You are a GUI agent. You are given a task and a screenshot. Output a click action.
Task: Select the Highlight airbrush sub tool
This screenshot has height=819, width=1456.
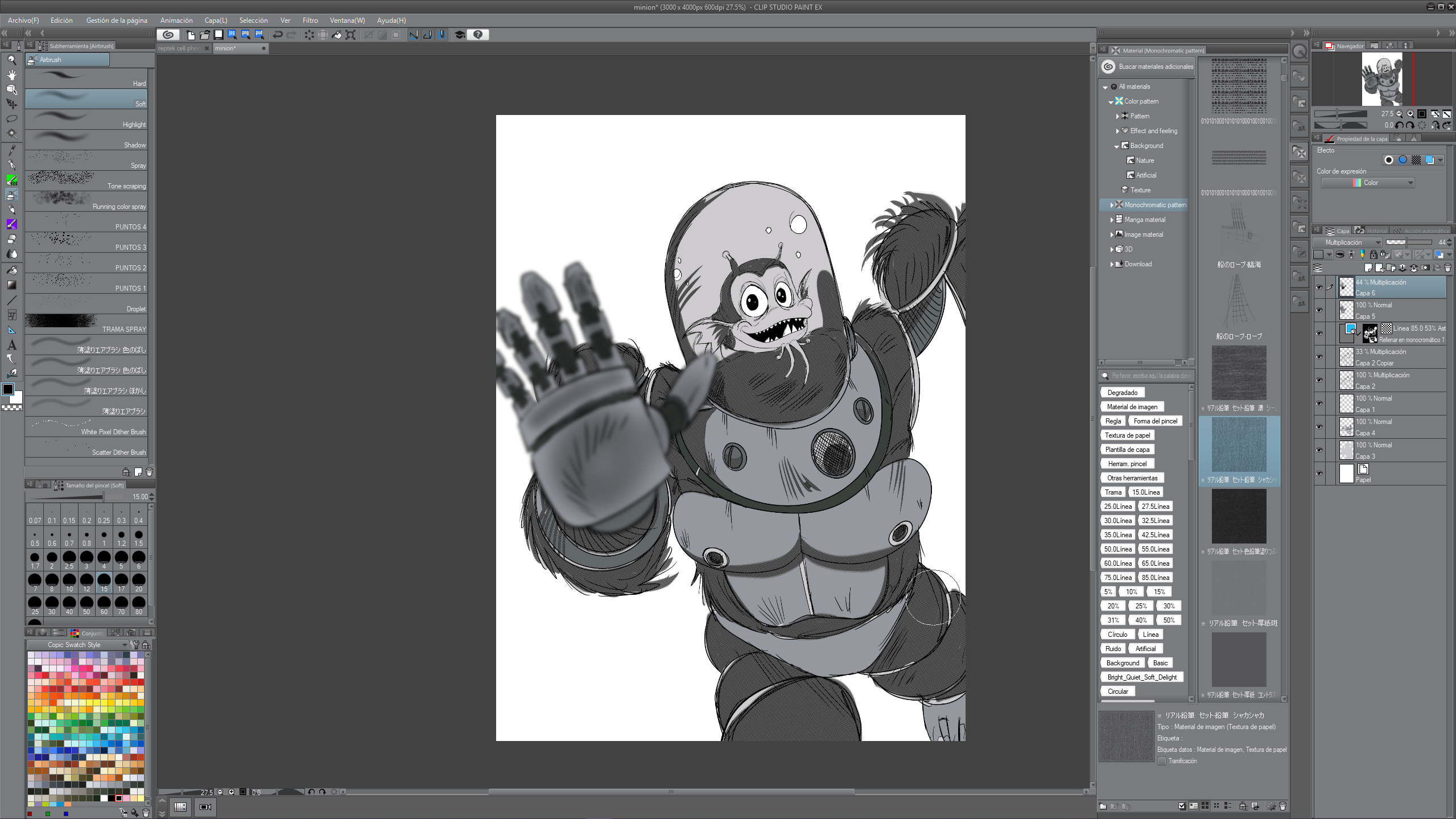tap(86, 120)
